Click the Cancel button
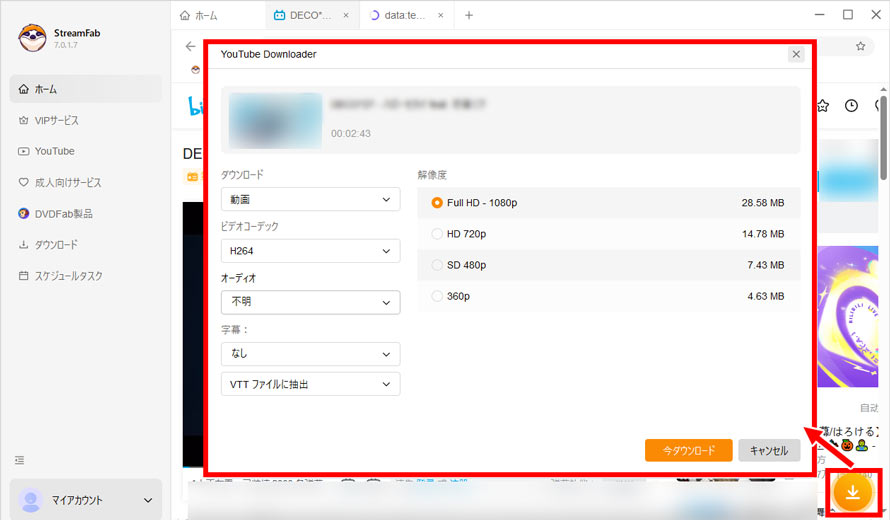 pyautogui.click(x=769, y=450)
